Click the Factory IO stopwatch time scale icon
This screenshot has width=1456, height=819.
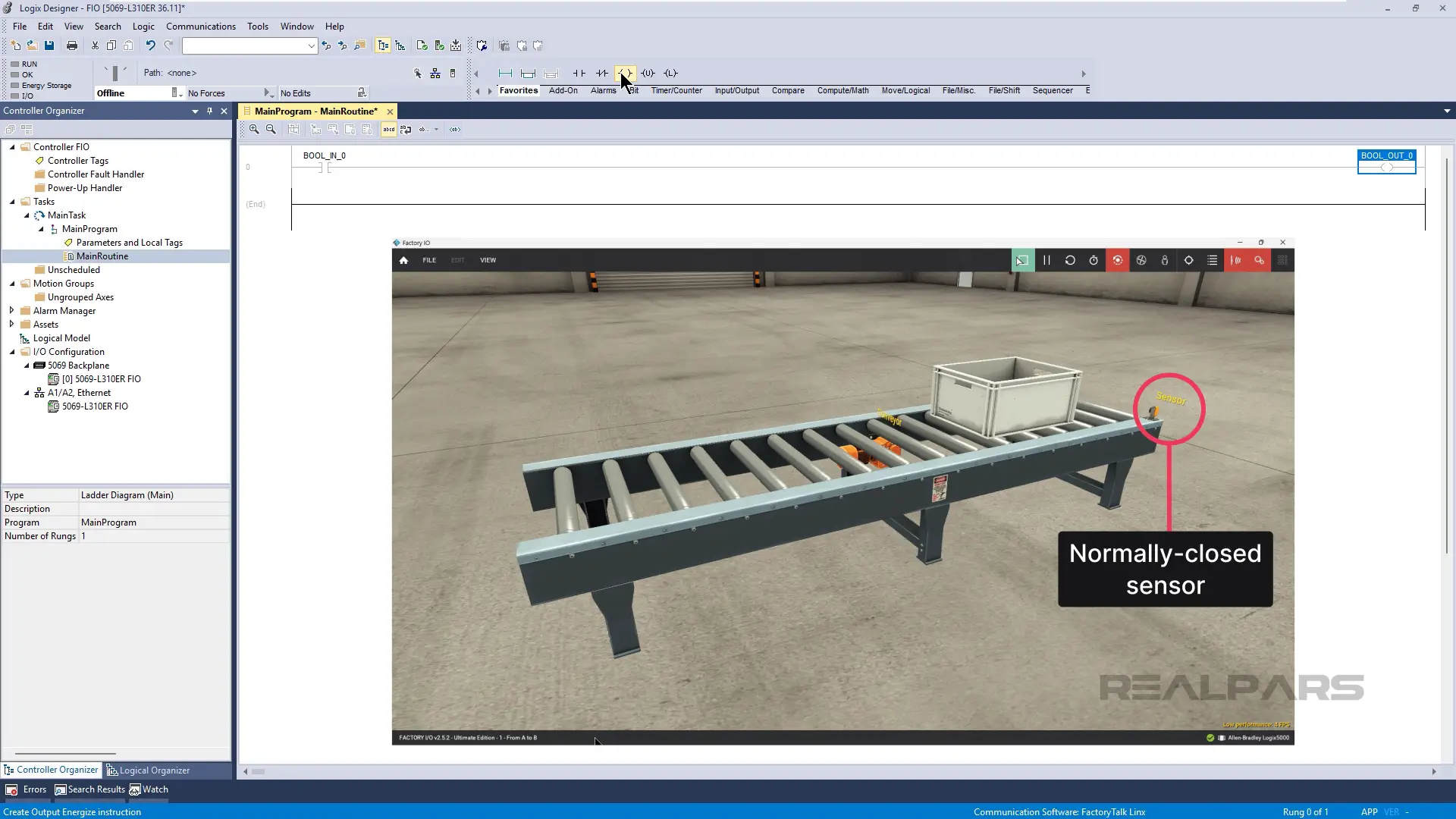pos(1094,260)
